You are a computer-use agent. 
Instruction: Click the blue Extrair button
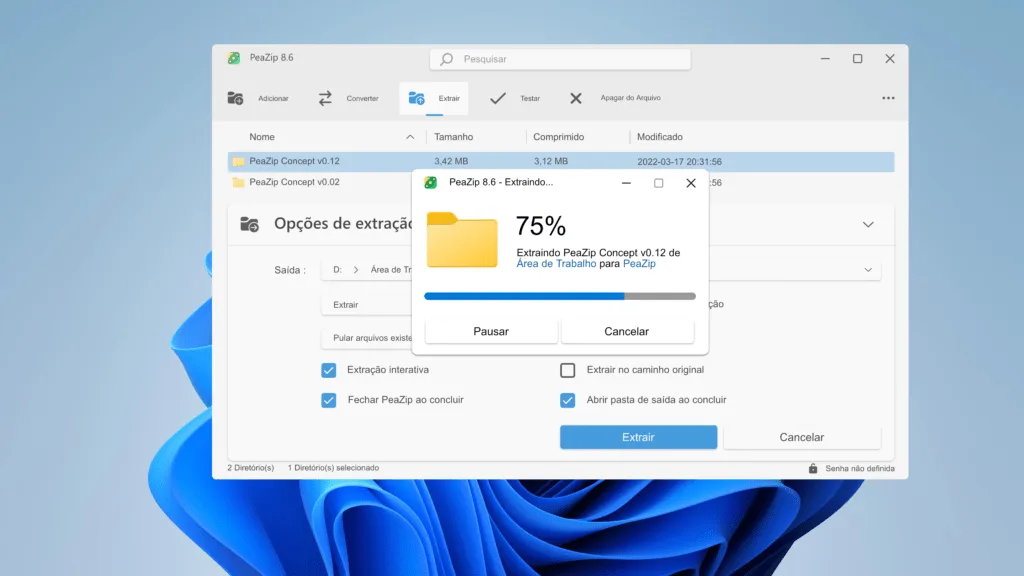(638, 437)
